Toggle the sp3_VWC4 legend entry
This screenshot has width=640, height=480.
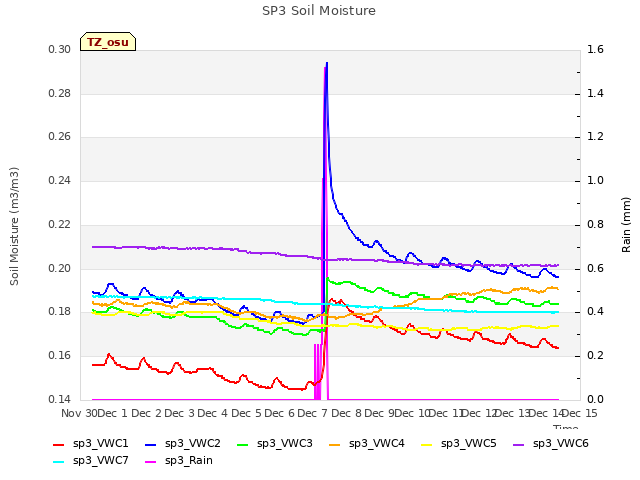tap(367, 443)
